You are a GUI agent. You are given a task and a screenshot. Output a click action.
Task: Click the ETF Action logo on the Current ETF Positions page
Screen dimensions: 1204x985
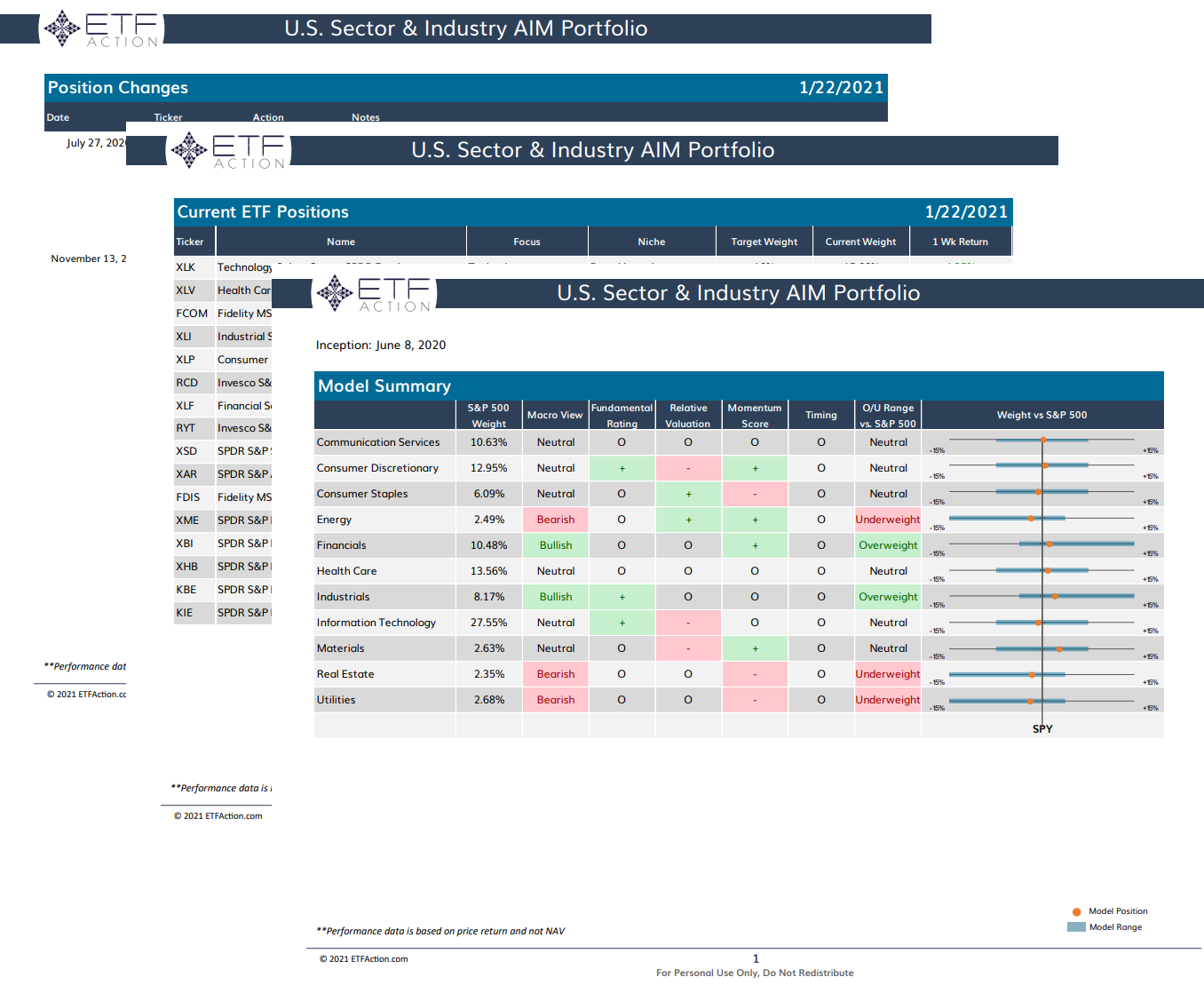(229, 151)
